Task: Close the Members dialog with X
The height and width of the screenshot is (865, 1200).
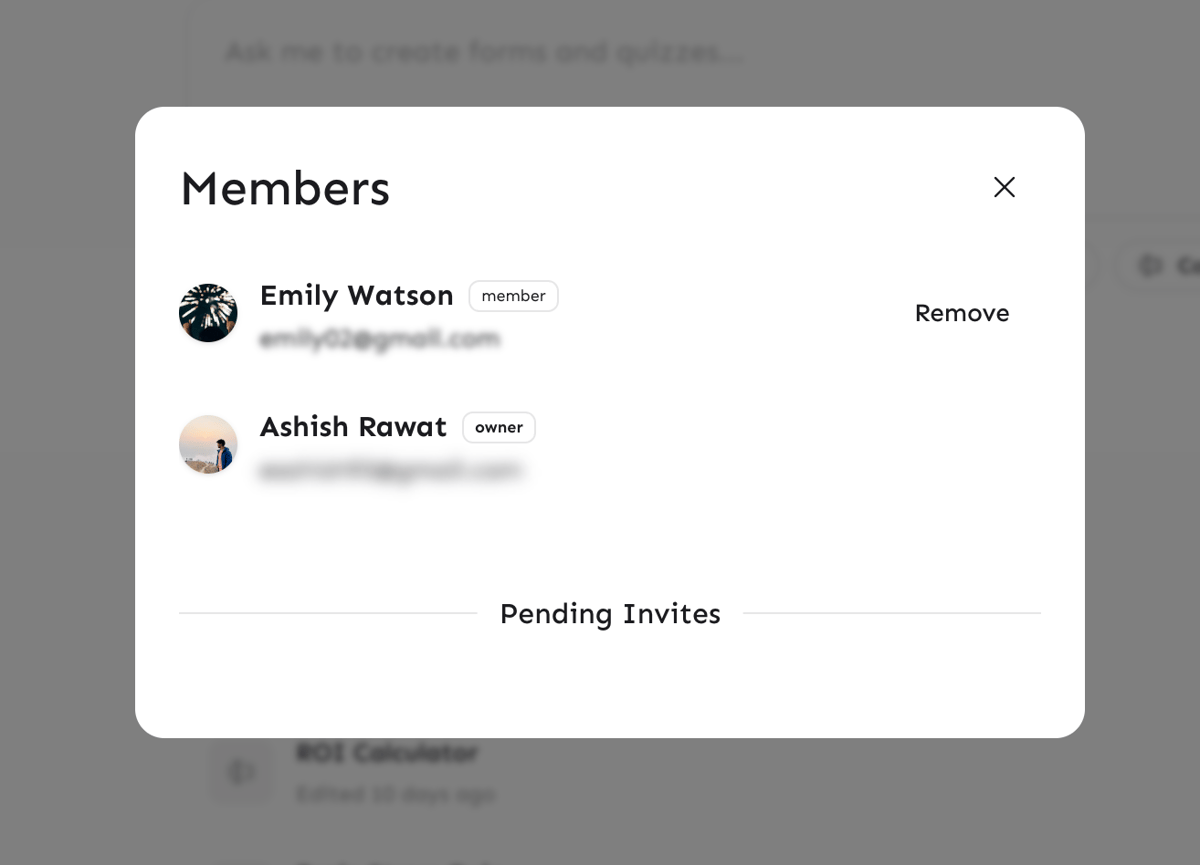Action: pyautogui.click(x=1004, y=187)
